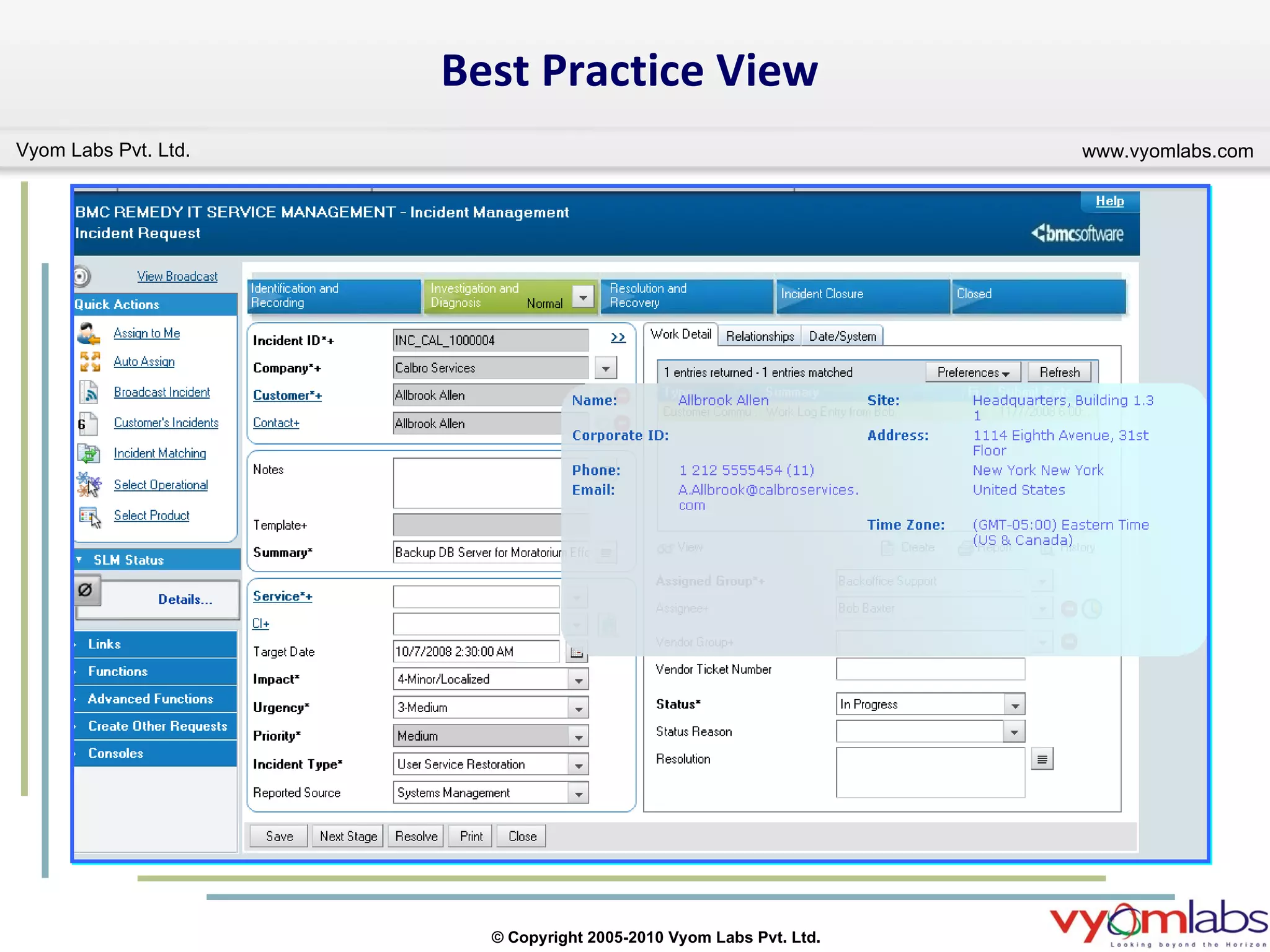
Task: Expand the Advanced Functions section
Action: (150, 699)
